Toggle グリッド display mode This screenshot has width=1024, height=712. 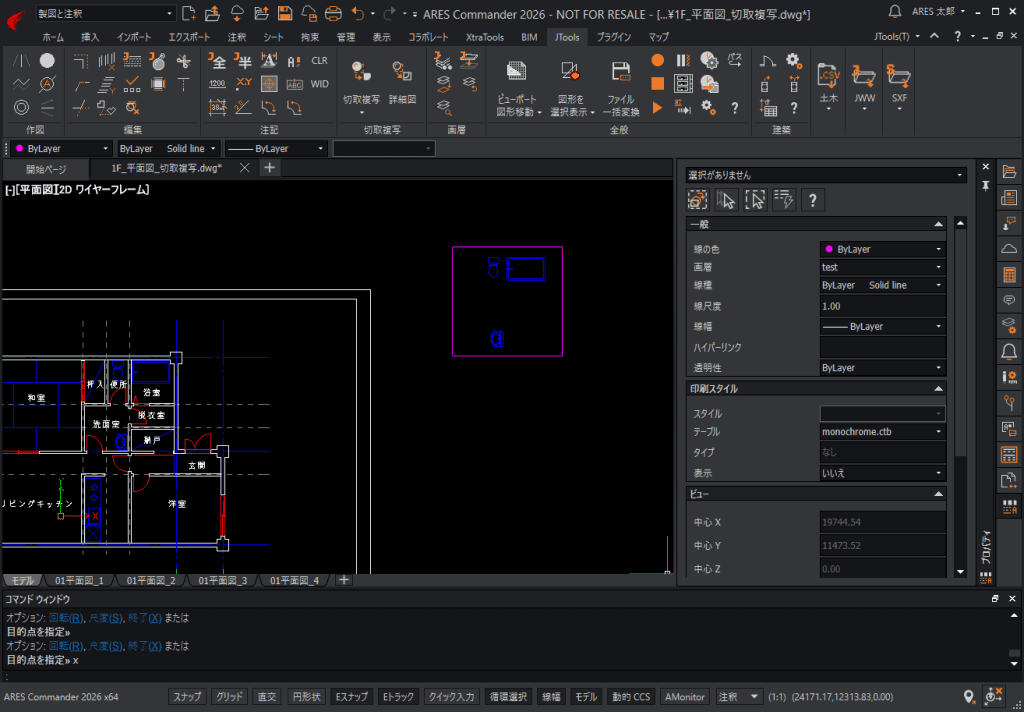pyautogui.click(x=229, y=697)
